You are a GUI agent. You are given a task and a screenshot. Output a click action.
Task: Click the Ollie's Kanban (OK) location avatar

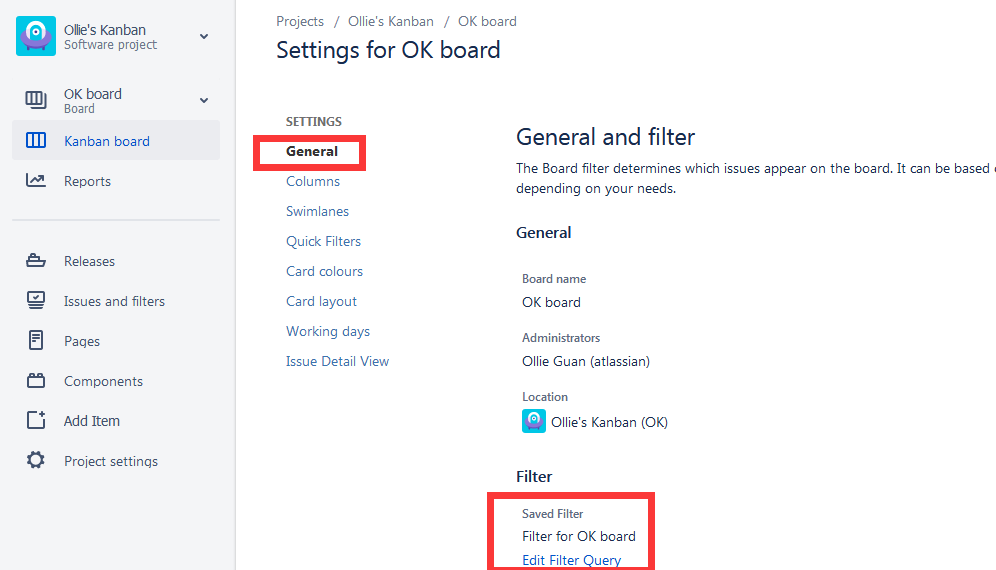(534, 421)
